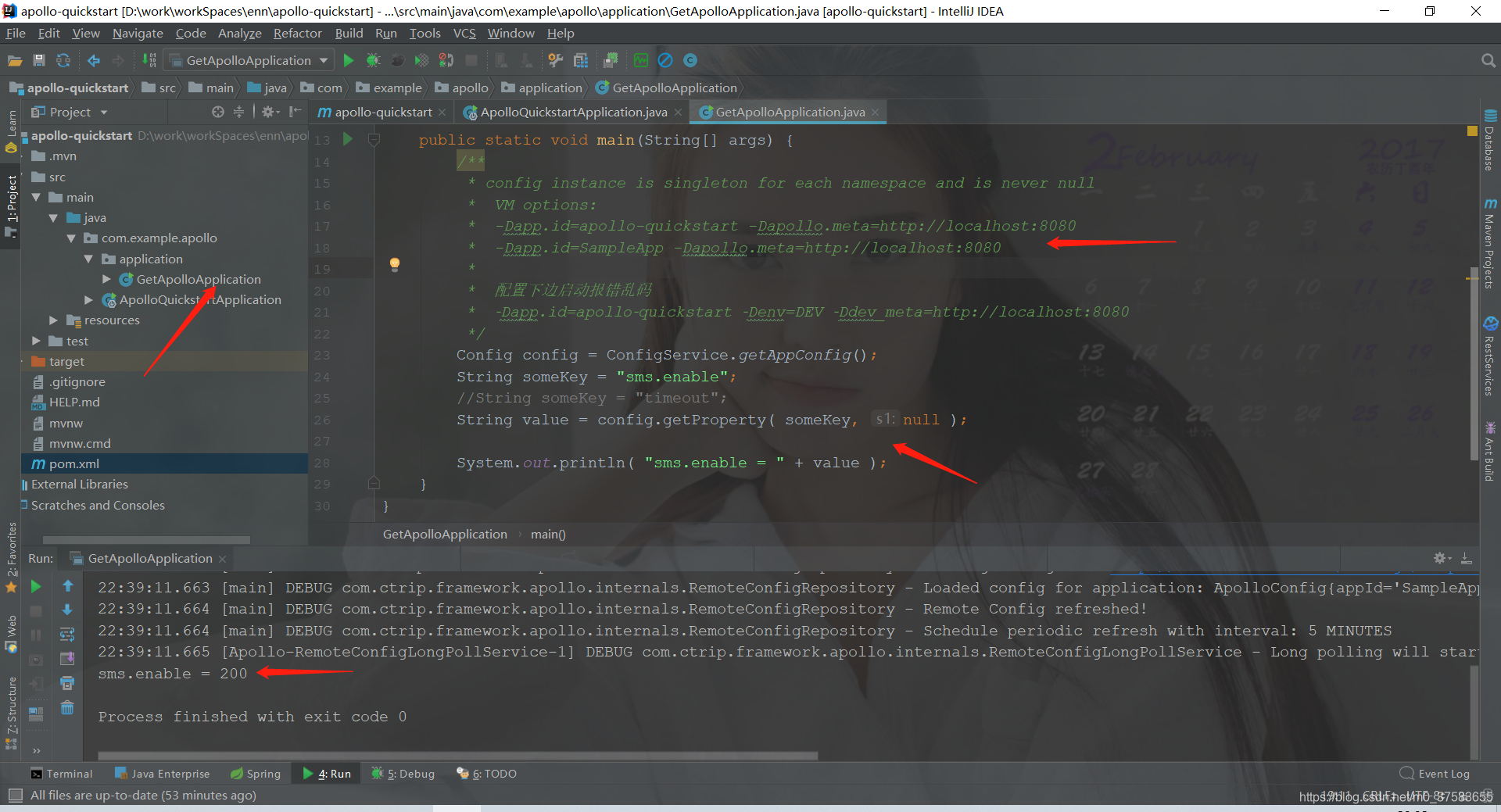Hide the Project tool window panel

tap(295, 112)
